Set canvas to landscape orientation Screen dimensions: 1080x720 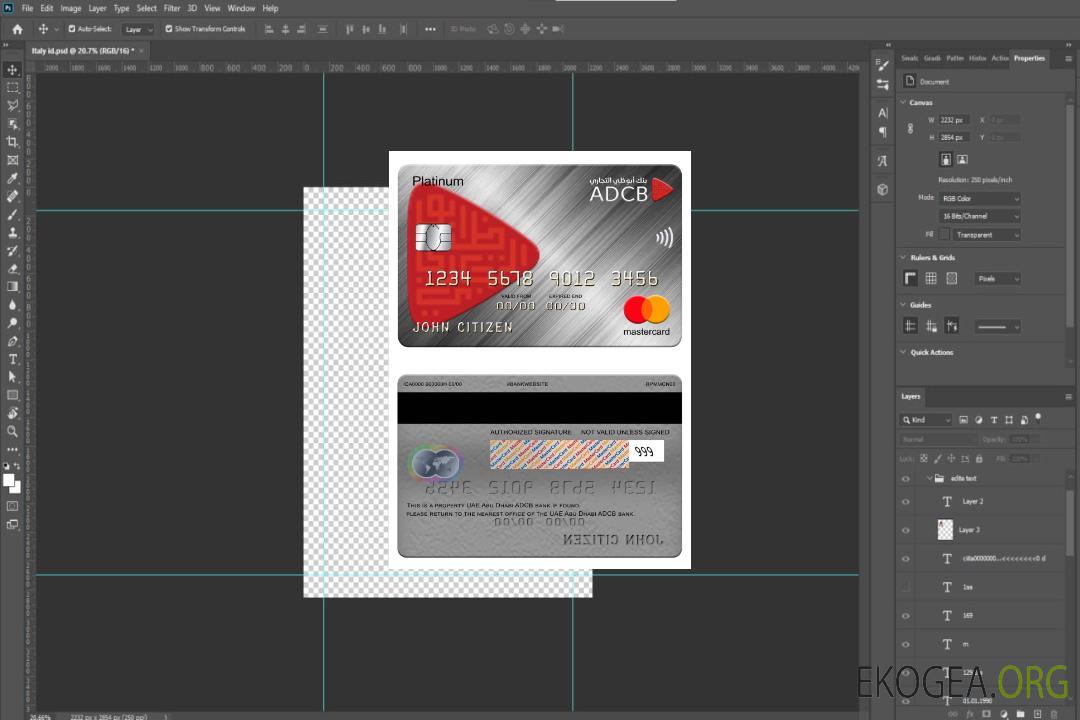click(x=962, y=160)
